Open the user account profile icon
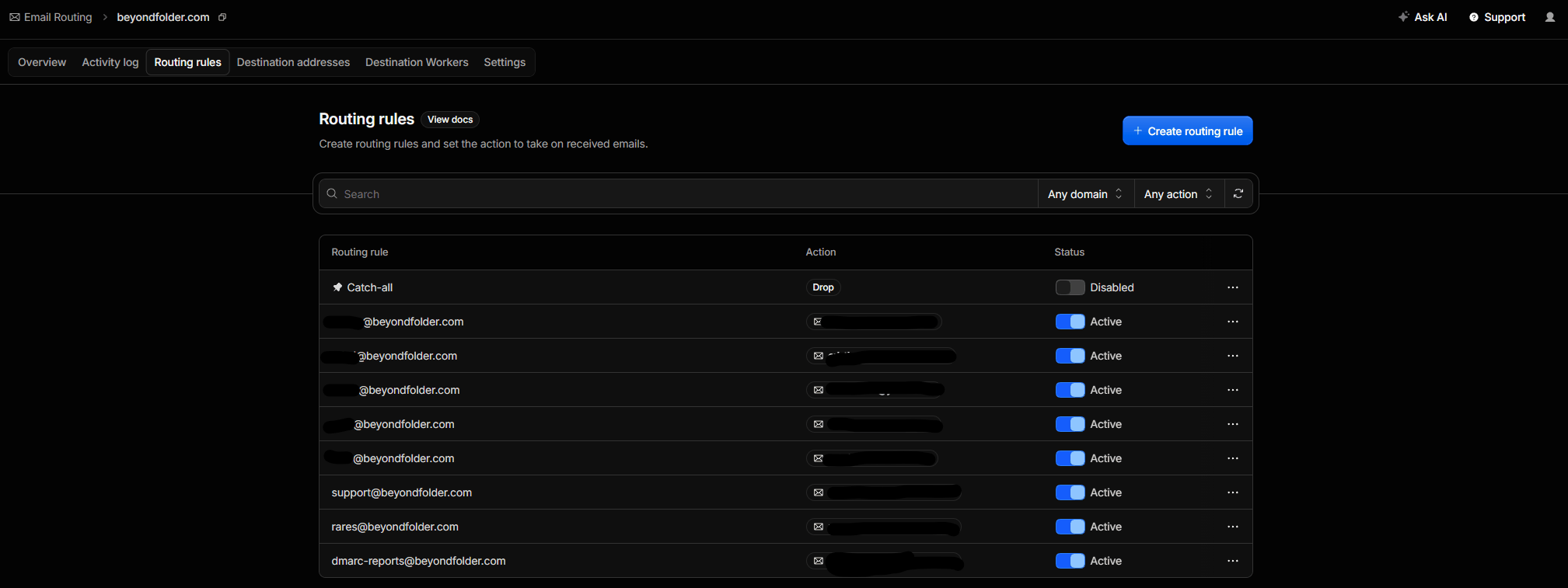Screen dimensions: 1568x588 click(1550, 17)
